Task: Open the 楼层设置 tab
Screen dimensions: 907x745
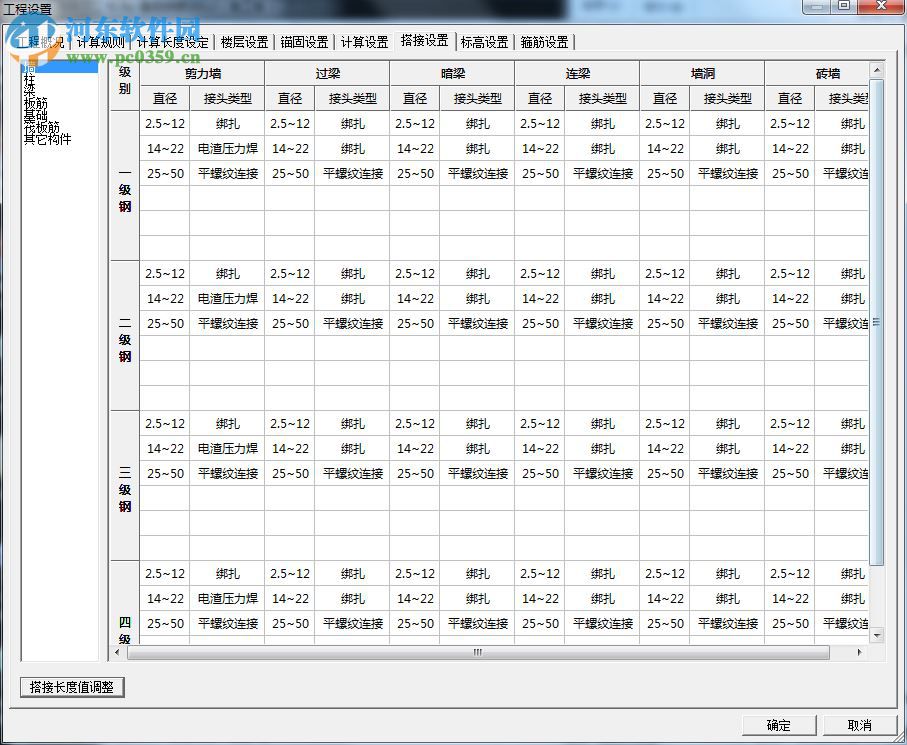Action: coord(244,42)
